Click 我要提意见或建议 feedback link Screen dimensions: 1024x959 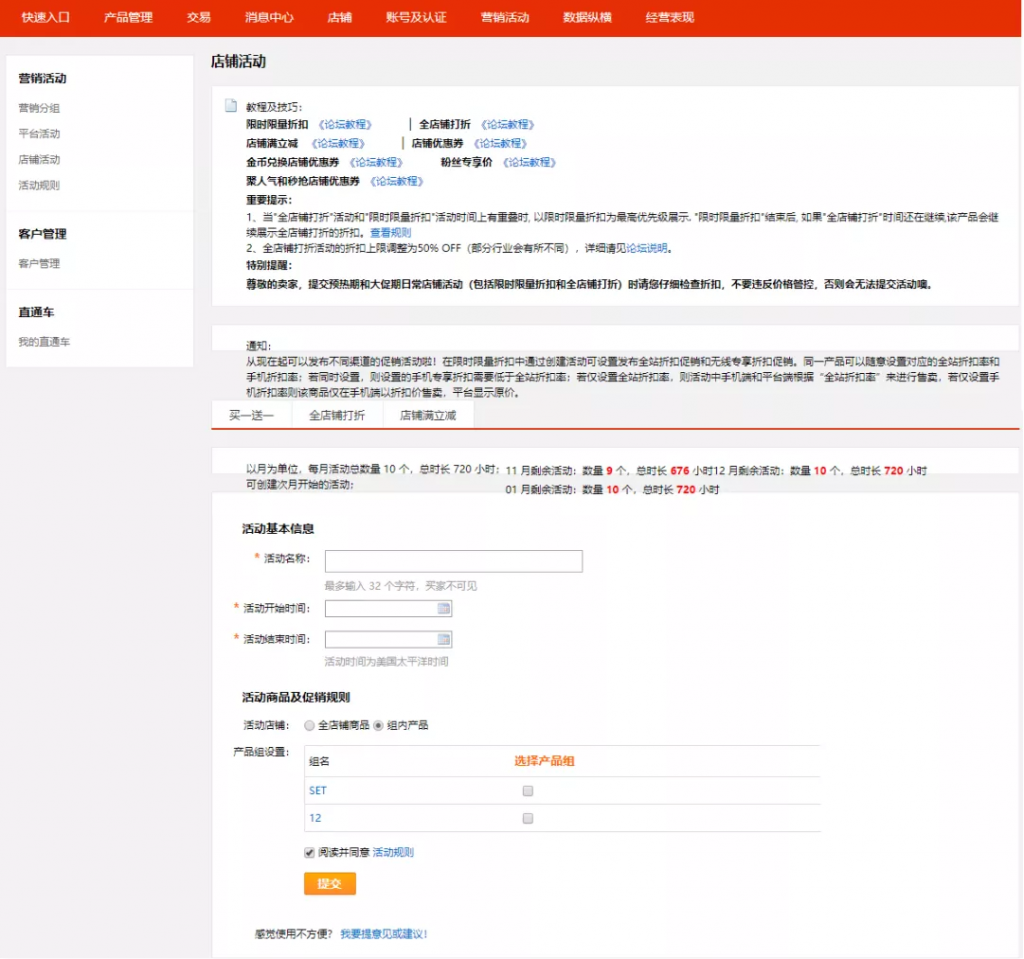384,934
